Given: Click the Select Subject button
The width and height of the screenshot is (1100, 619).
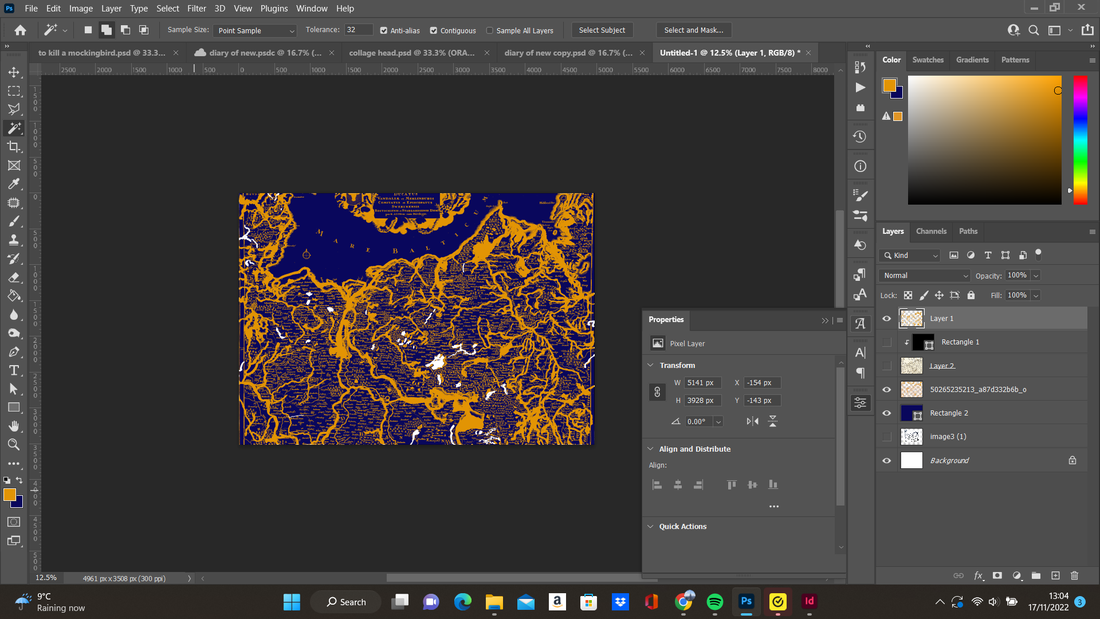Looking at the screenshot, I should click(602, 30).
